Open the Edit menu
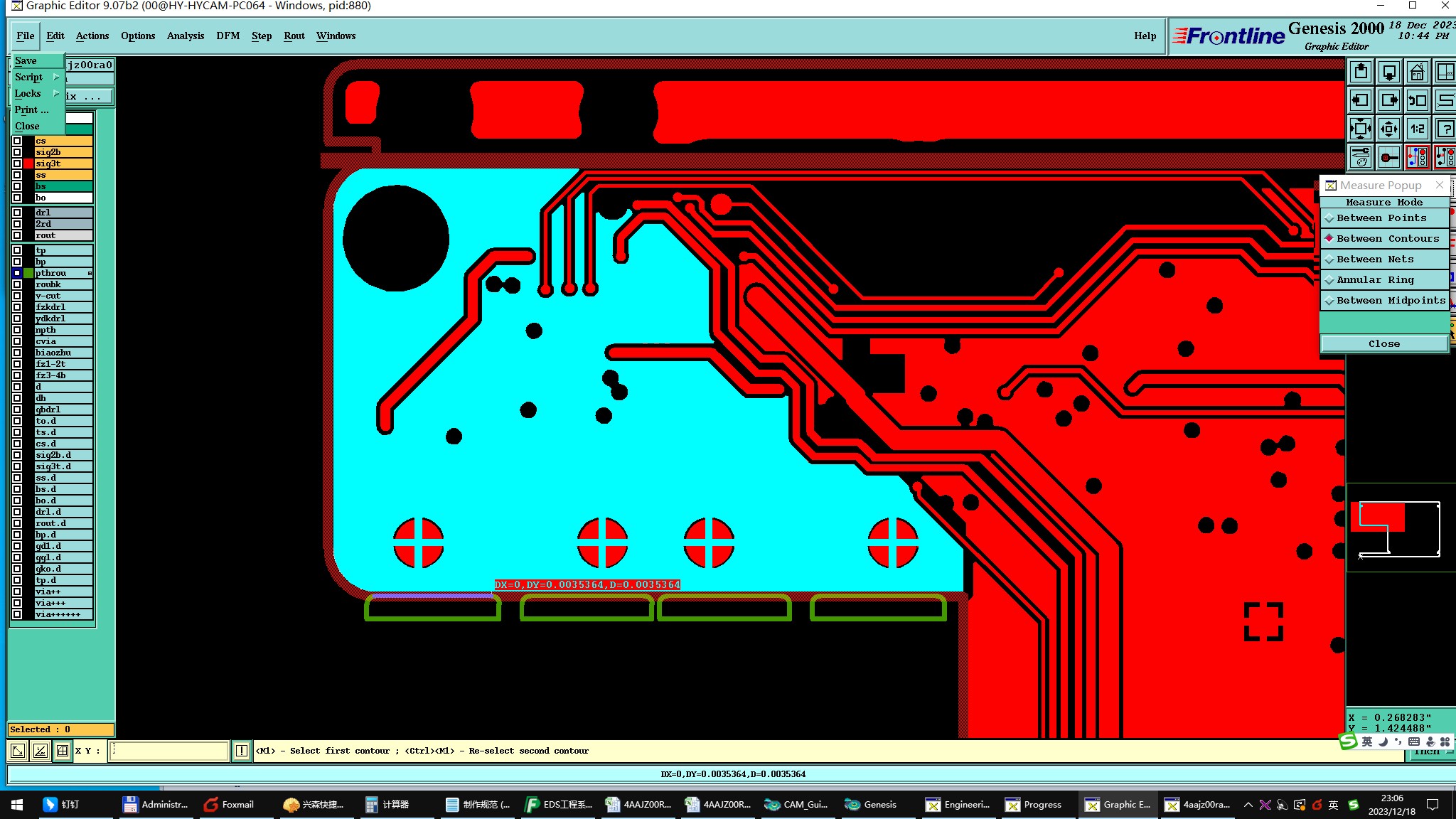Image resolution: width=1456 pixels, height=819 pixels. (x=55, y=36)
